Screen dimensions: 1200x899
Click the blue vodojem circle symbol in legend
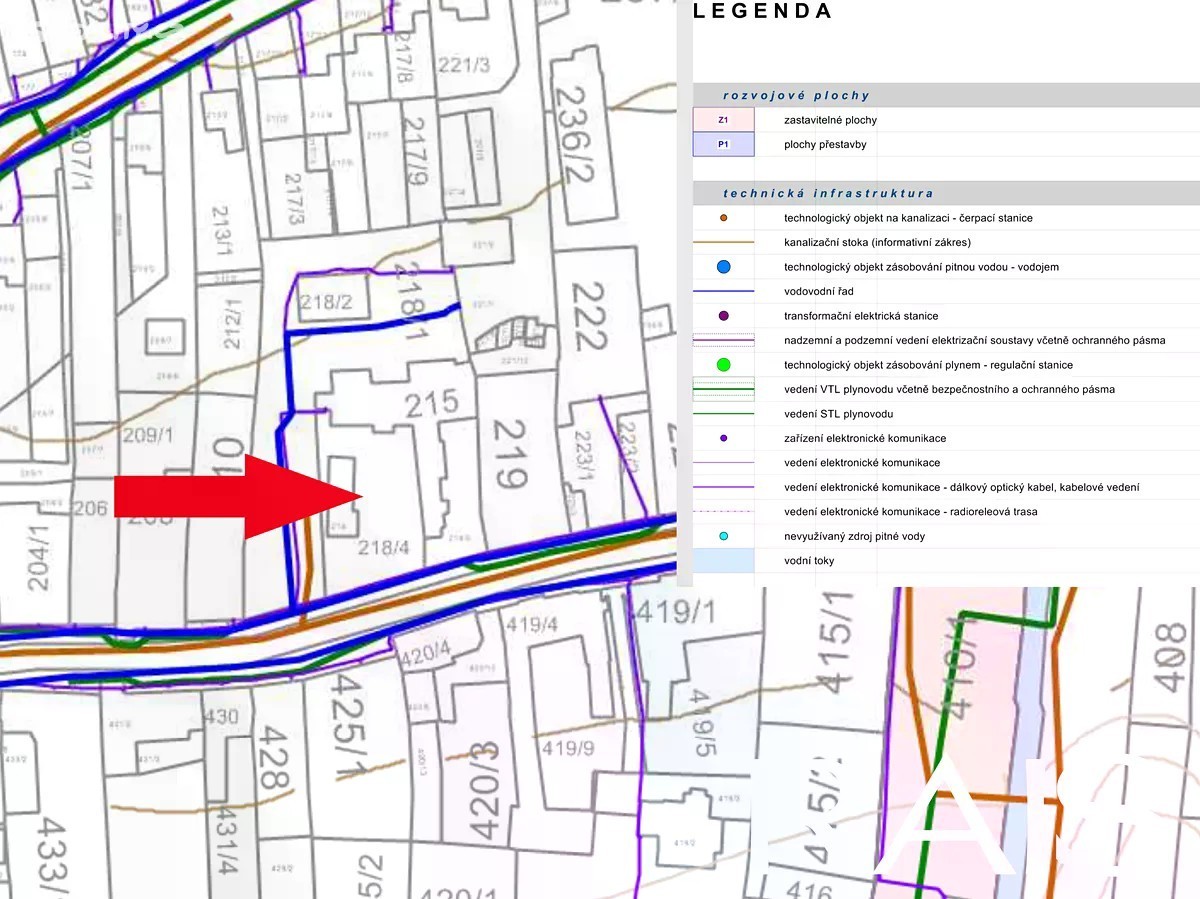click(723, 267)
